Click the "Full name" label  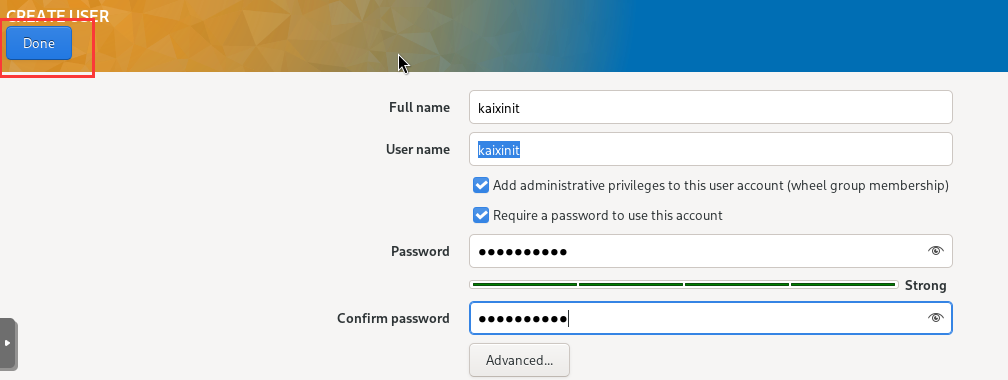pos(419,107)
